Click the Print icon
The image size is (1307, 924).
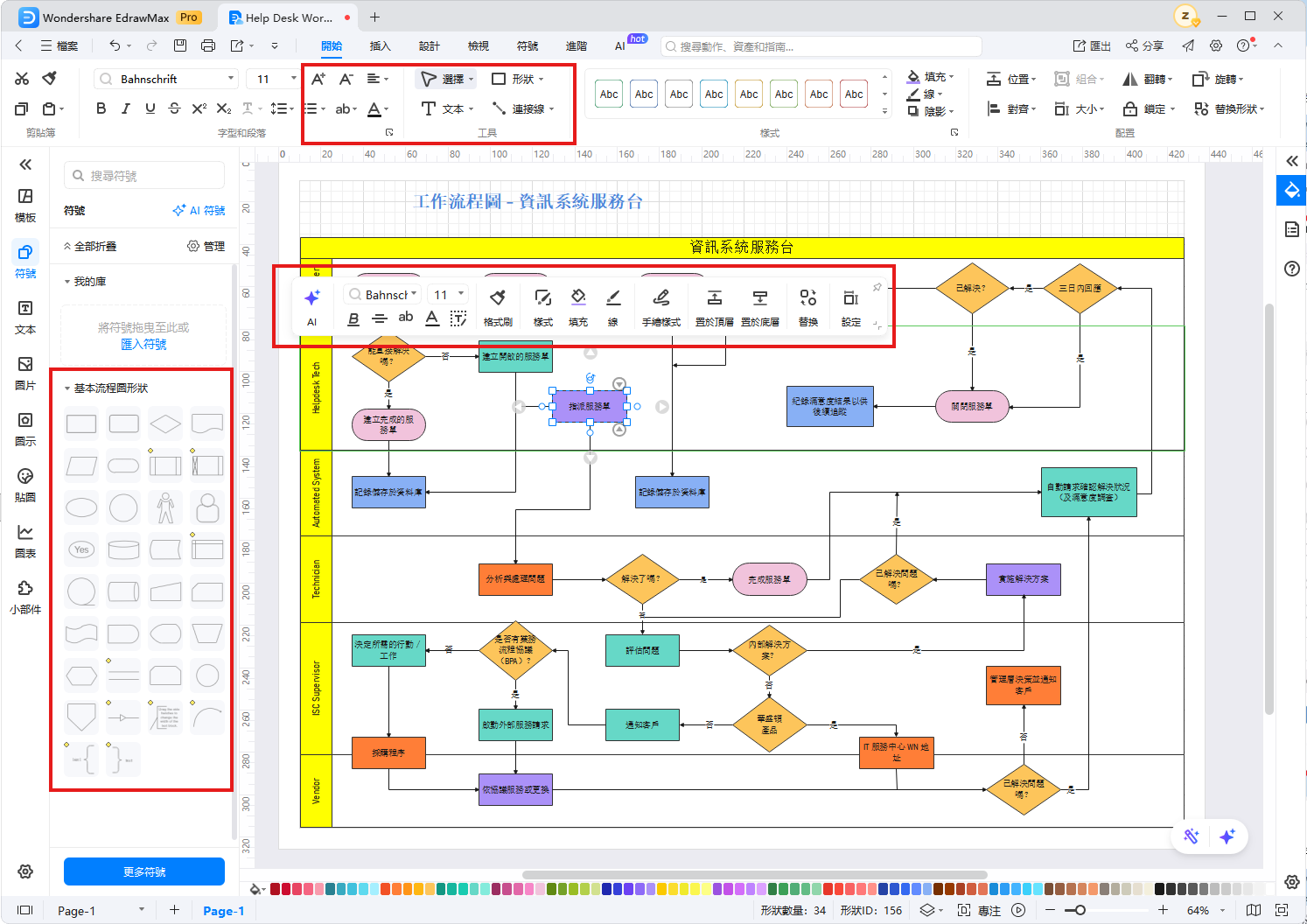pos(208,45)
